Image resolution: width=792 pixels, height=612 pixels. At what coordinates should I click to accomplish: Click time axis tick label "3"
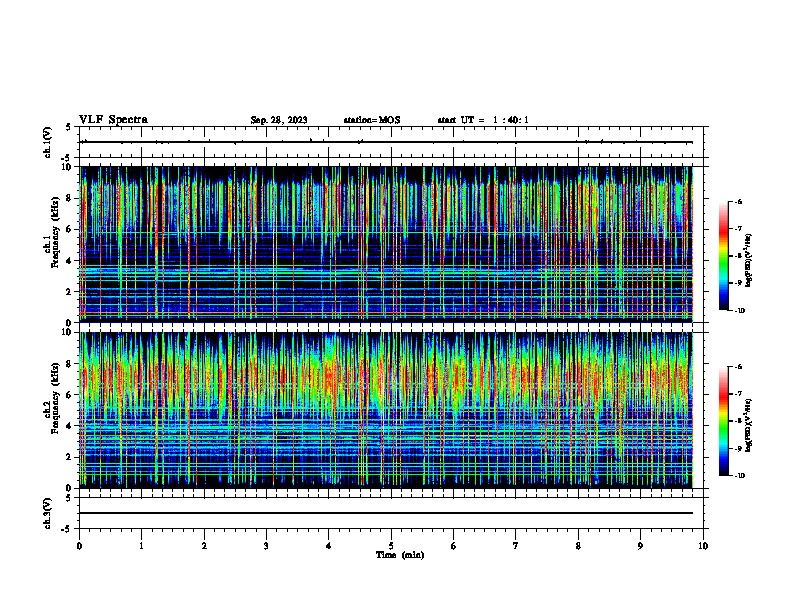pyautogui.click(x=266, y=546)
